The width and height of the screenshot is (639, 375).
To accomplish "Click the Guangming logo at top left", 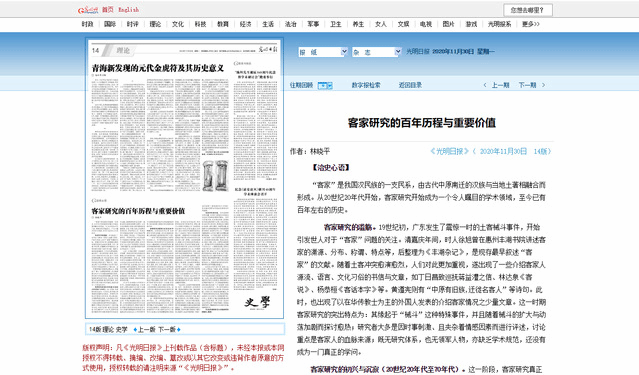I will click(x=88, y=10).
